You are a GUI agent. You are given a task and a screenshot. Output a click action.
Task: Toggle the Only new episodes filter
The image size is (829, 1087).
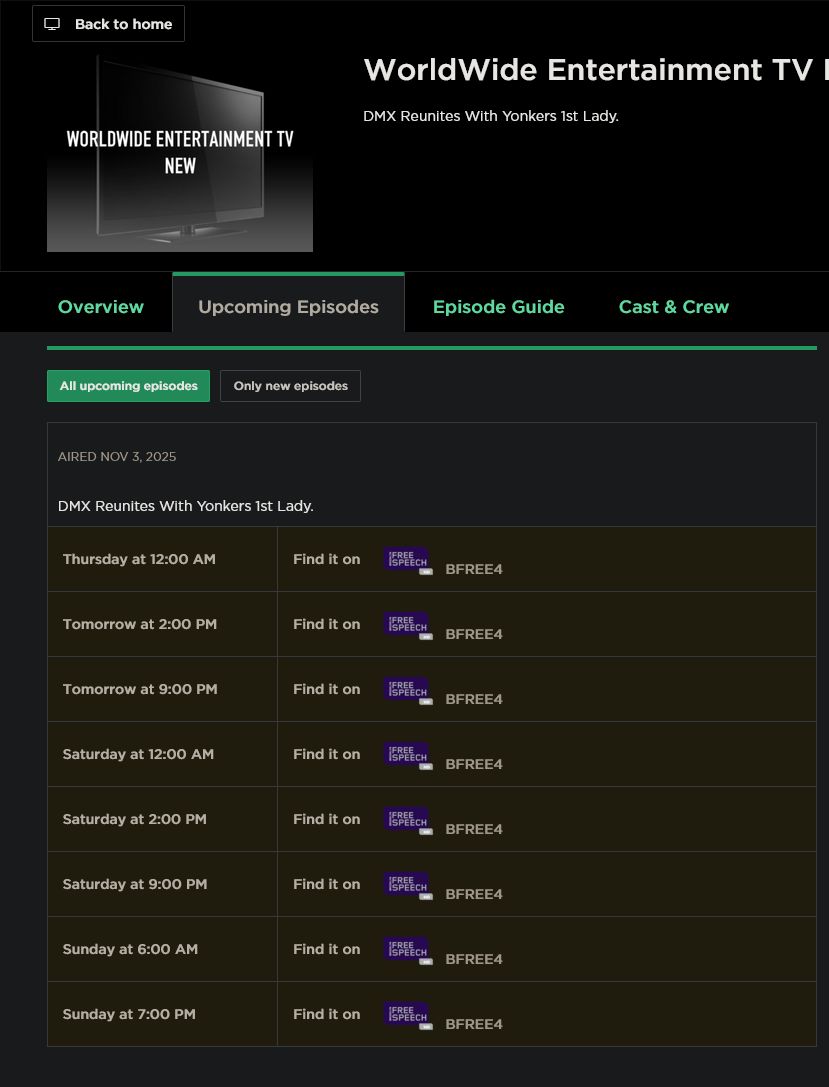click(290, 386)
